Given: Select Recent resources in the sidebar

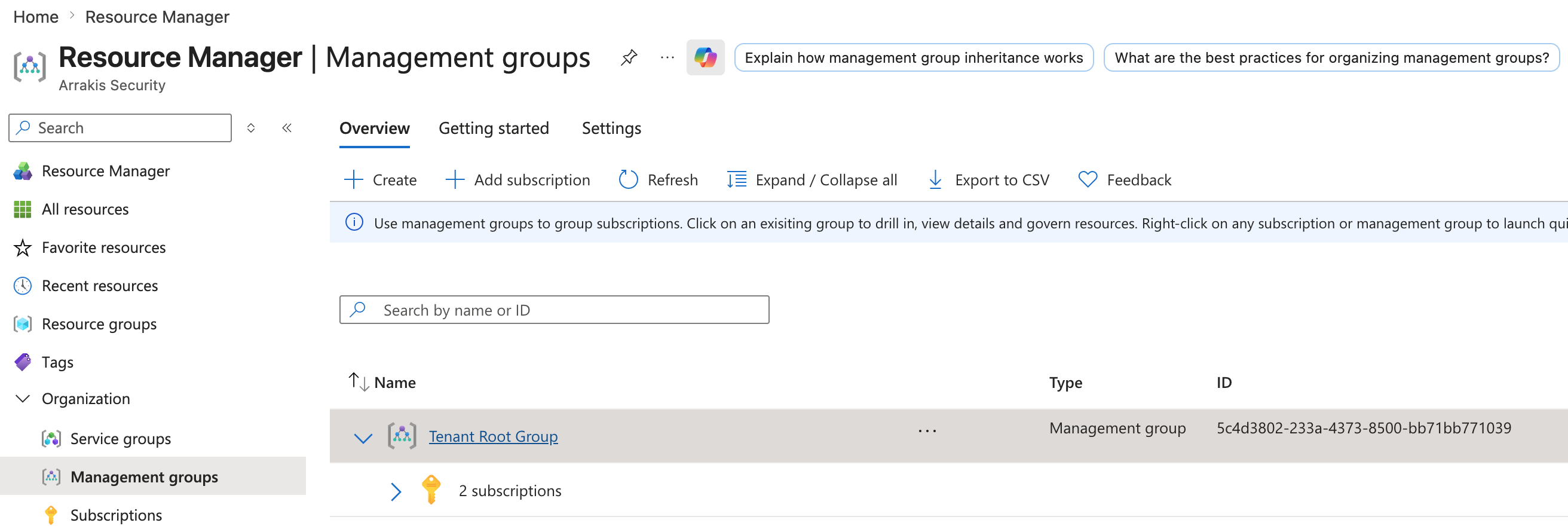Looking at the screenshot, I should [100, 286].
